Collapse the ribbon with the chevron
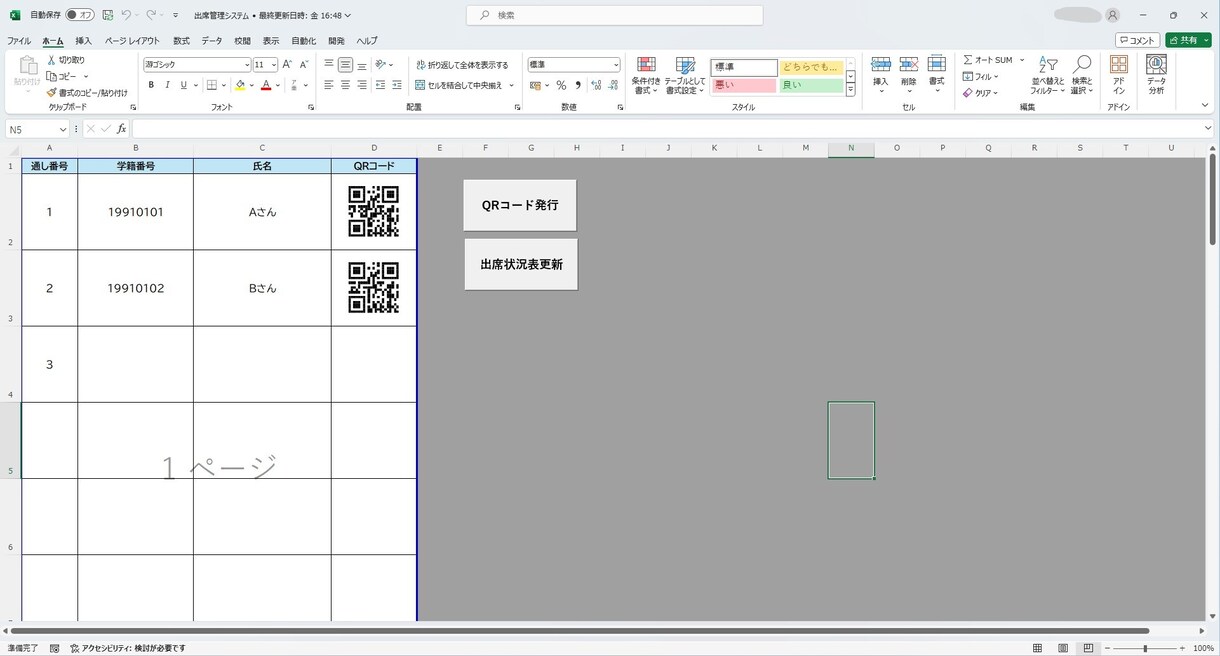 tap(1205, 104)
